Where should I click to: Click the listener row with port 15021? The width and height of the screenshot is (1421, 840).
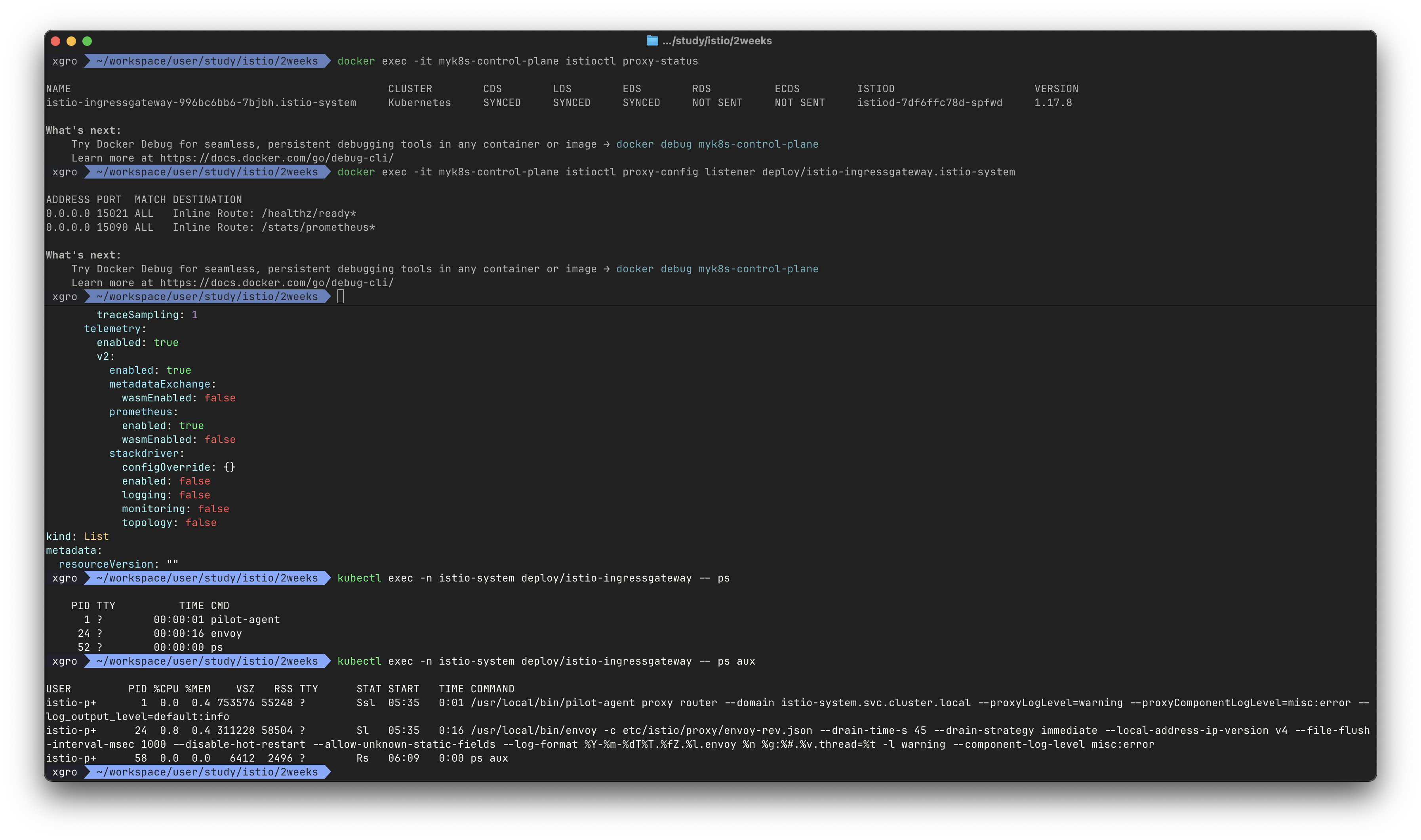[201, 213]
